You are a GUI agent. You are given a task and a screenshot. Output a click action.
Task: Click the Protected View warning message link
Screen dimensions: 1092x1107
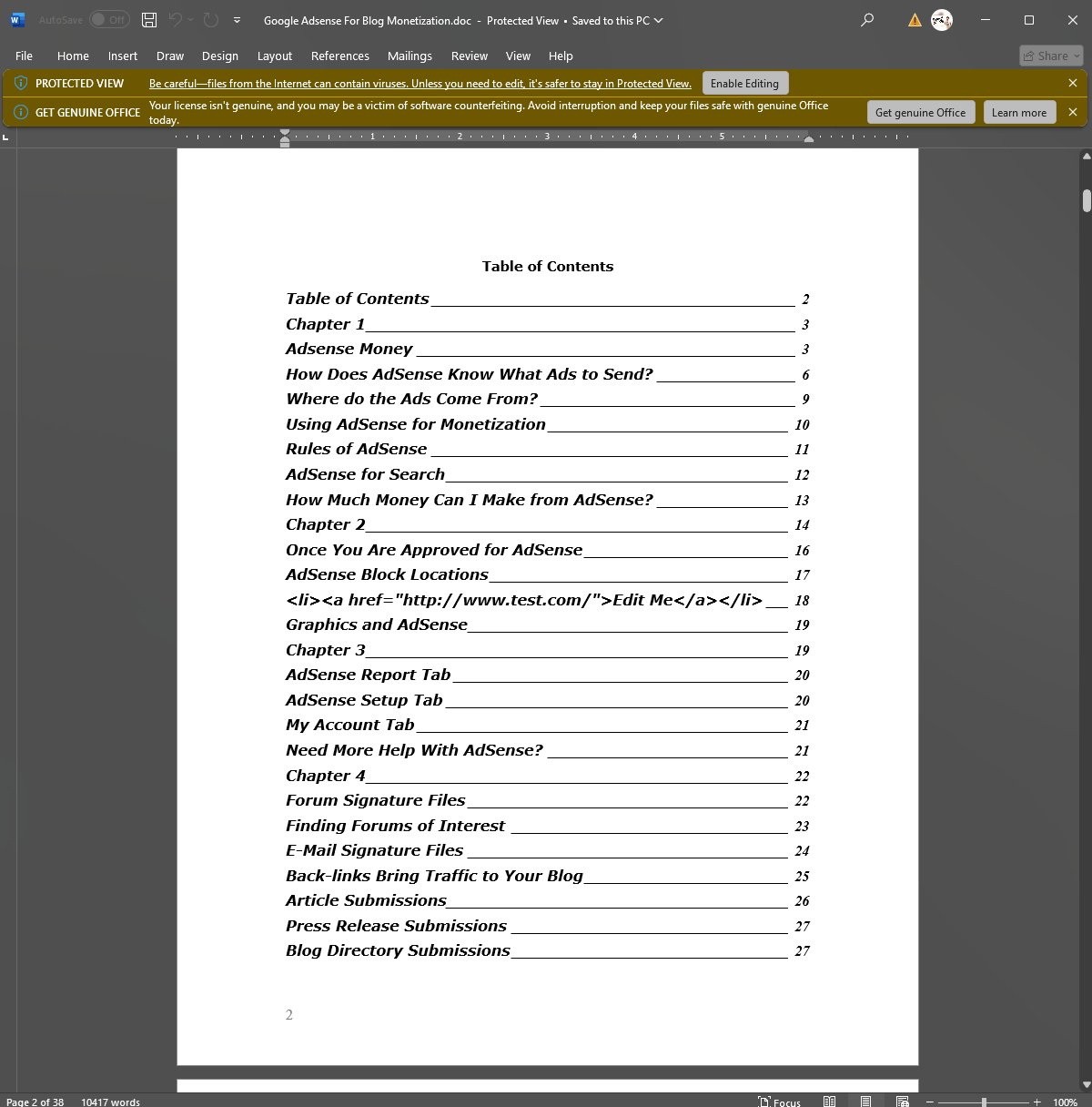(420, 84)
